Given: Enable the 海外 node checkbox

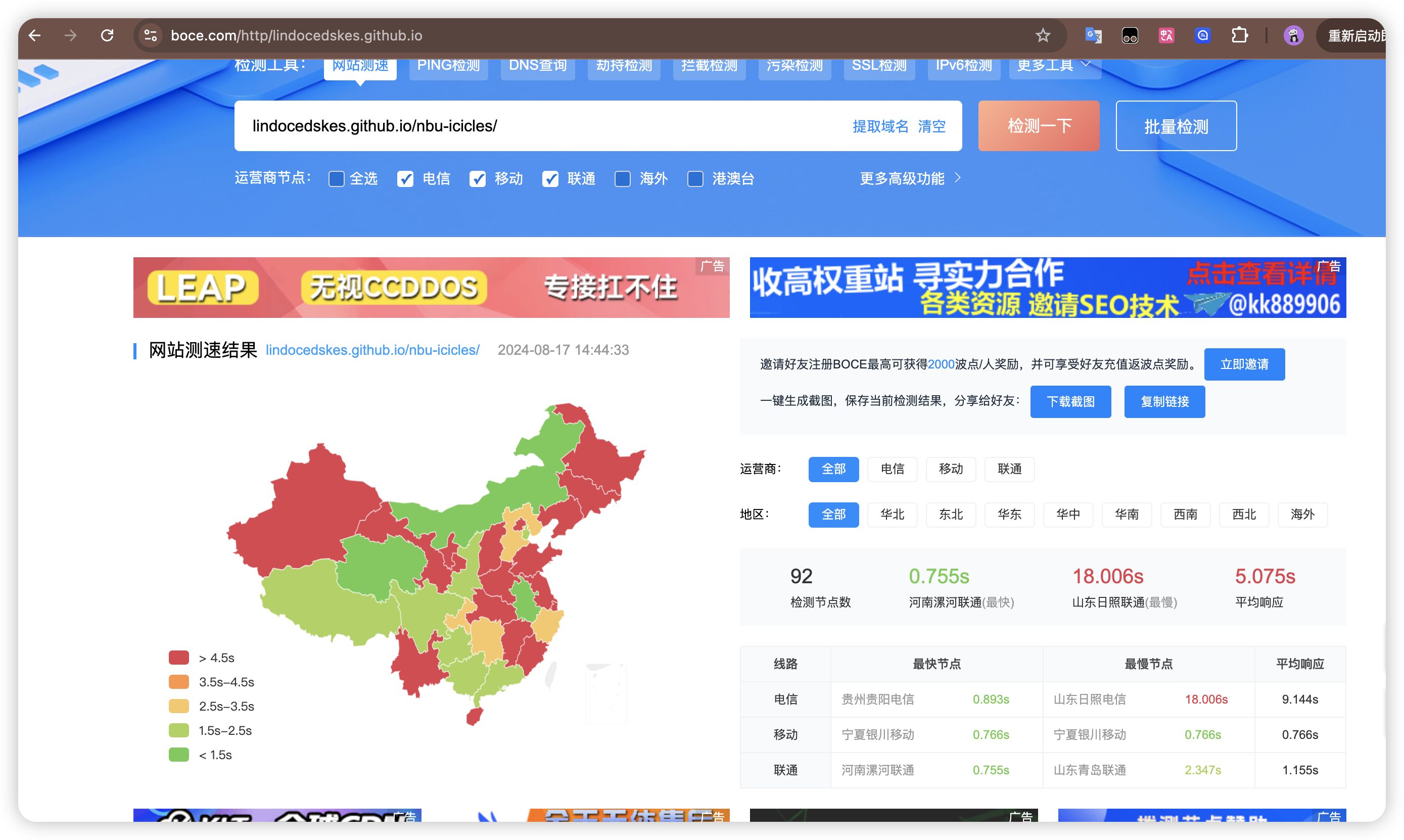Looking at the screenshot, I should click(623, 179).
